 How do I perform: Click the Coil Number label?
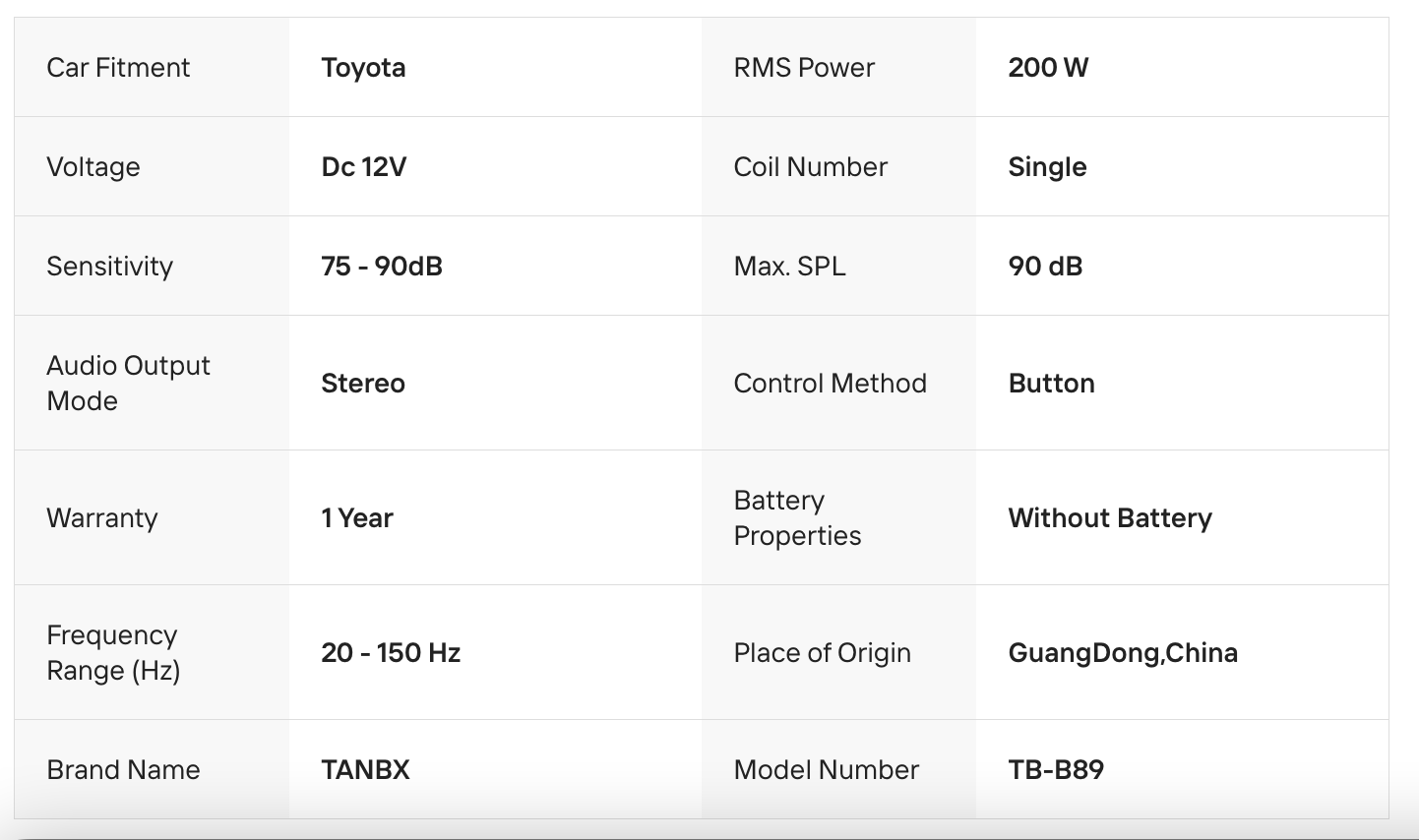pos(810,167)
